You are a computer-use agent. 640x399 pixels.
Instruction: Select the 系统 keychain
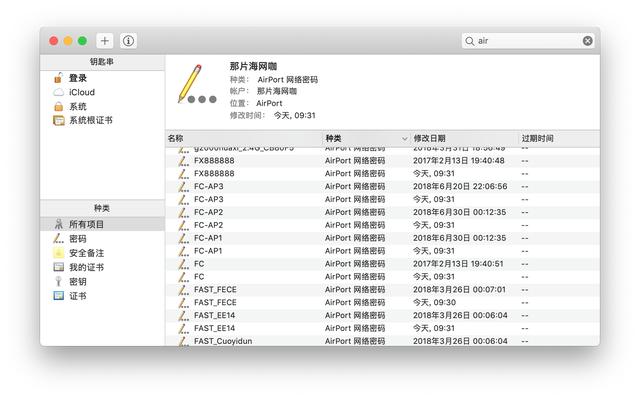tap(102, 106)
